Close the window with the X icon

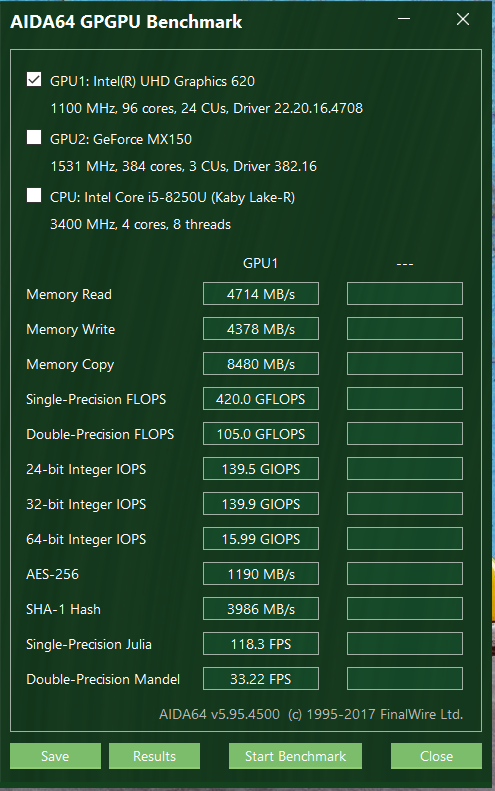click(x=463, y=19)
